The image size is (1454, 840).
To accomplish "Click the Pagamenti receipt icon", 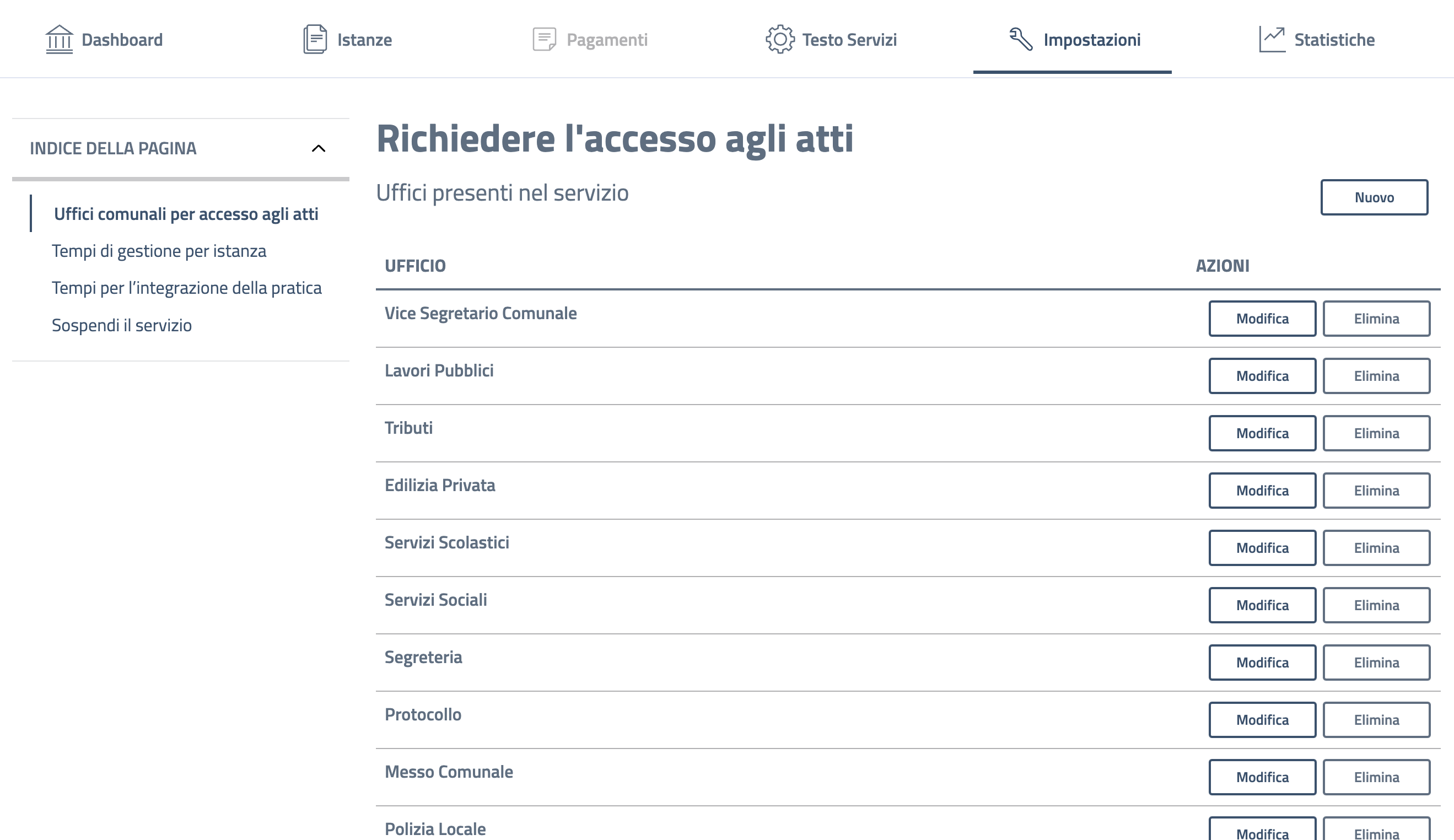I will point(544,39).
